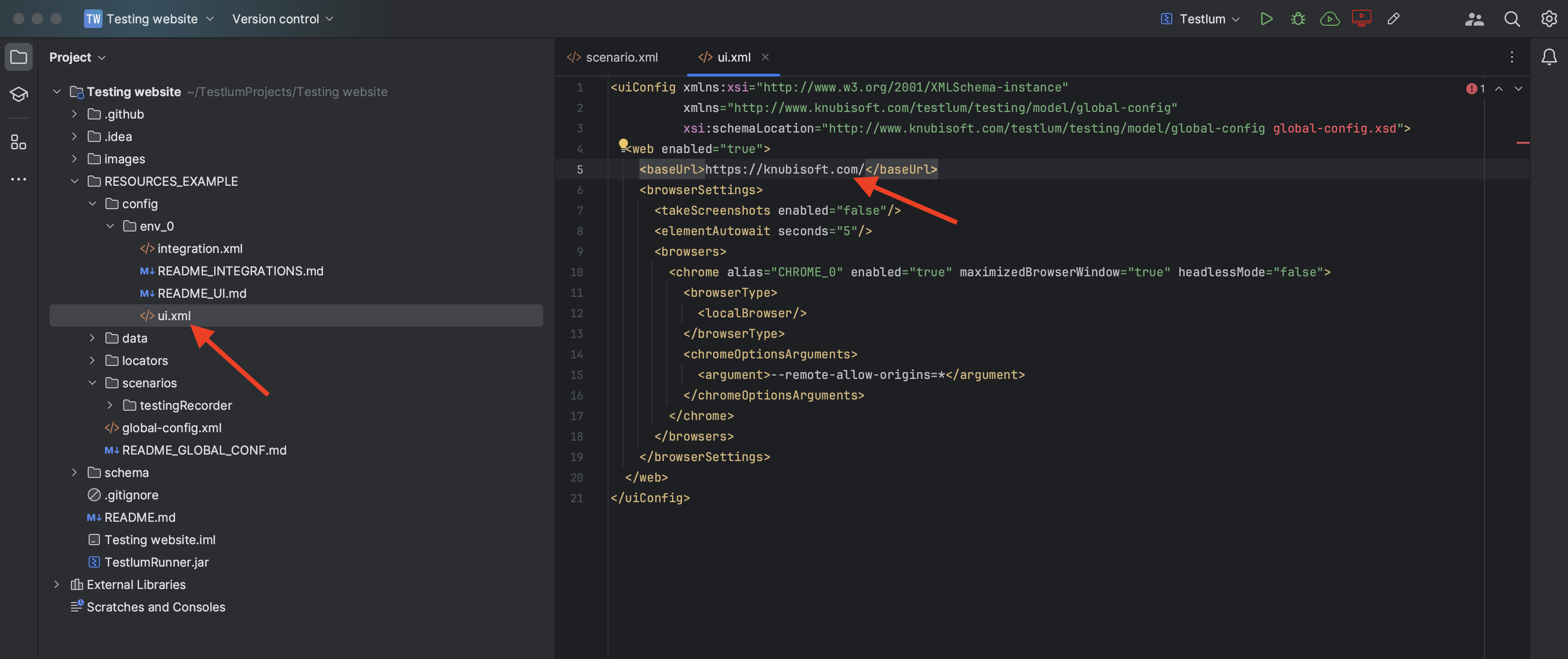Open Project view selector dropdown

[77, 57]
